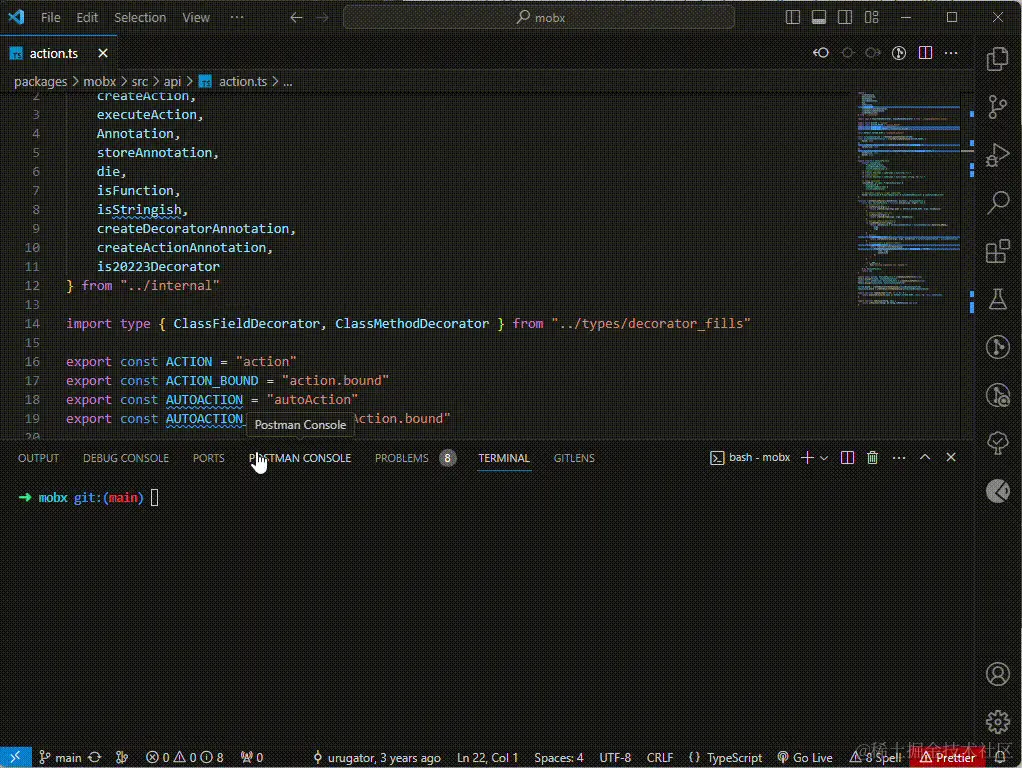Screen dimensions: 1022x768
Task: Change line ending via CRLF
Action: coord(660,758)
